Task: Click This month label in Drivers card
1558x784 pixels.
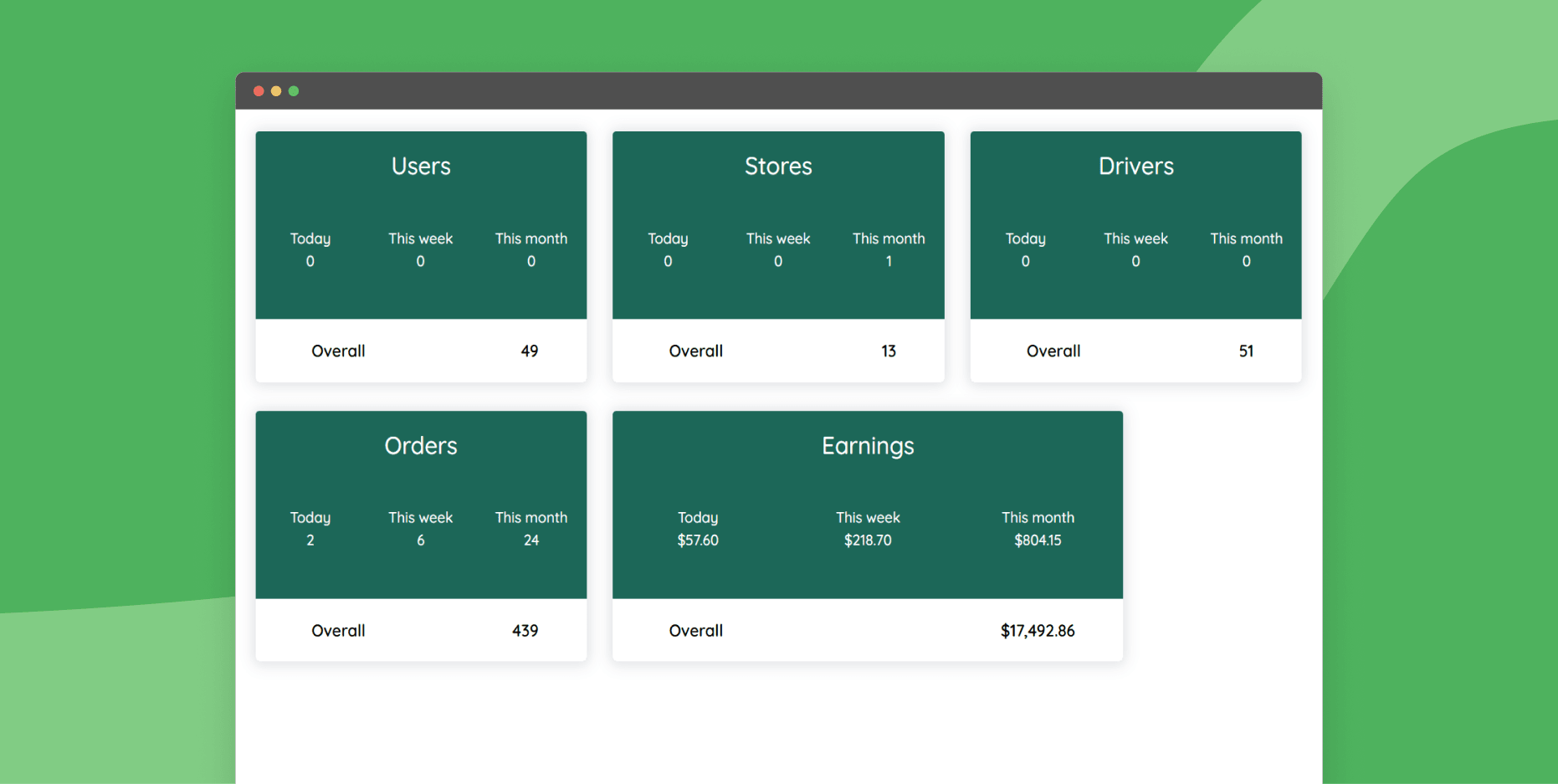Action: (1247, 238)
